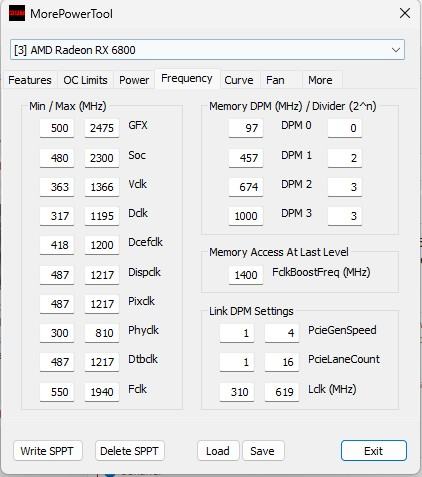
Task: Click the Write SPPT button
Action: 47,451
